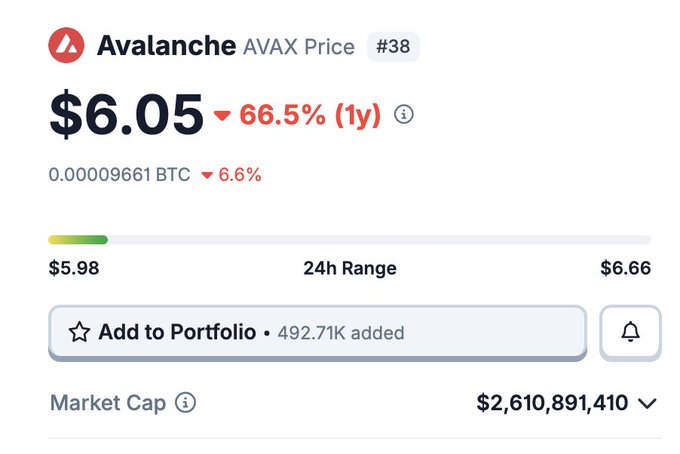This screenshot has width=680, height=454.
Task: Select the $6.05 current price
Action: (x=126, y=114)
